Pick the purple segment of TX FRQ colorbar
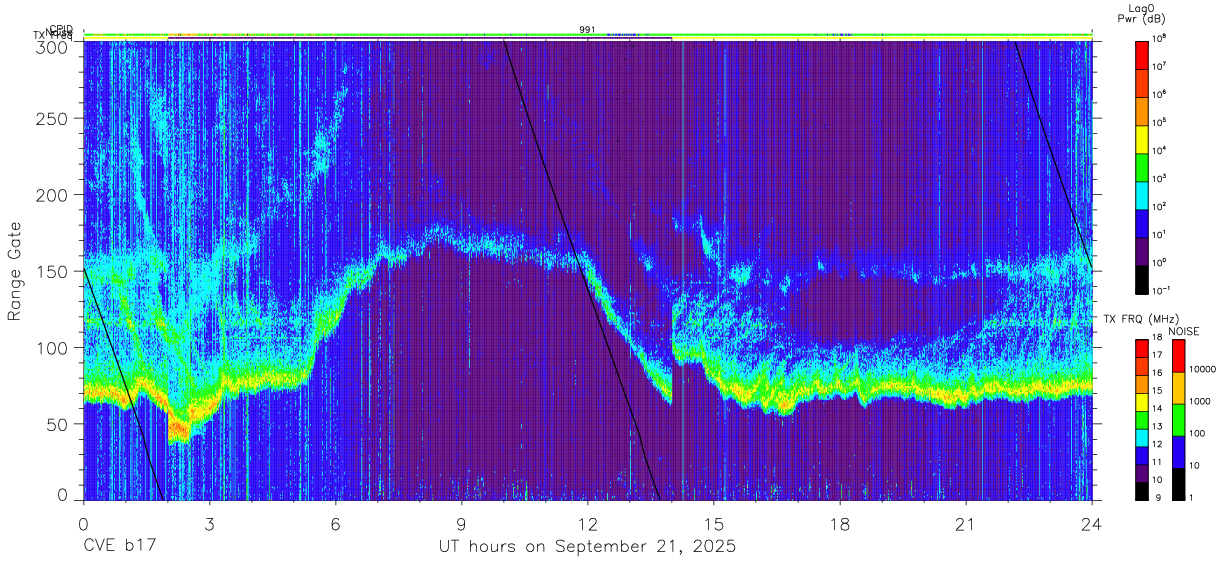The height and width of the screenshot is (567, 1228). point(1142,472)
